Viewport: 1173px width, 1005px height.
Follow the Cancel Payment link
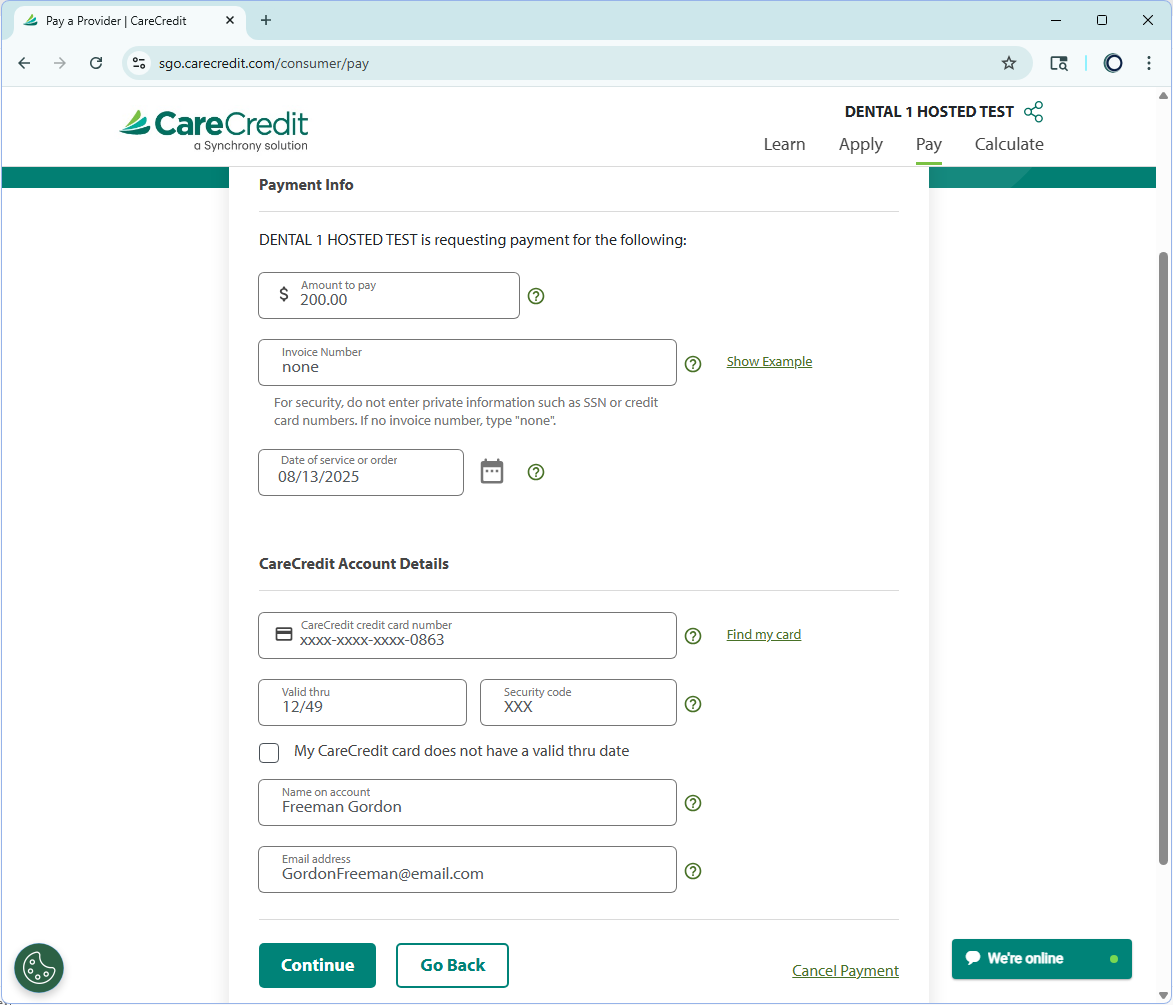(845, 971)
